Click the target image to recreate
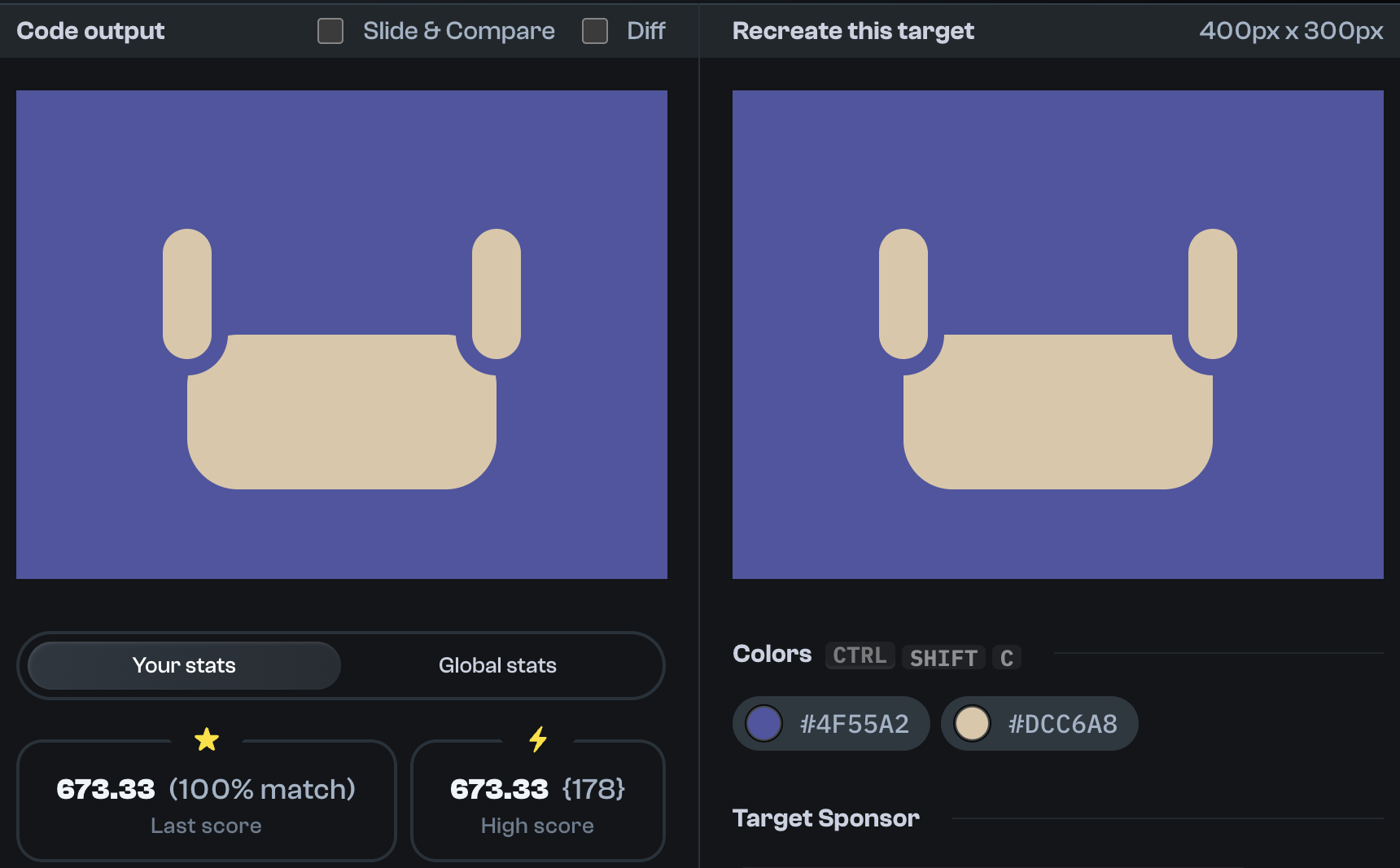This screenshot has width=1400, height=868. coord(1058,334)
